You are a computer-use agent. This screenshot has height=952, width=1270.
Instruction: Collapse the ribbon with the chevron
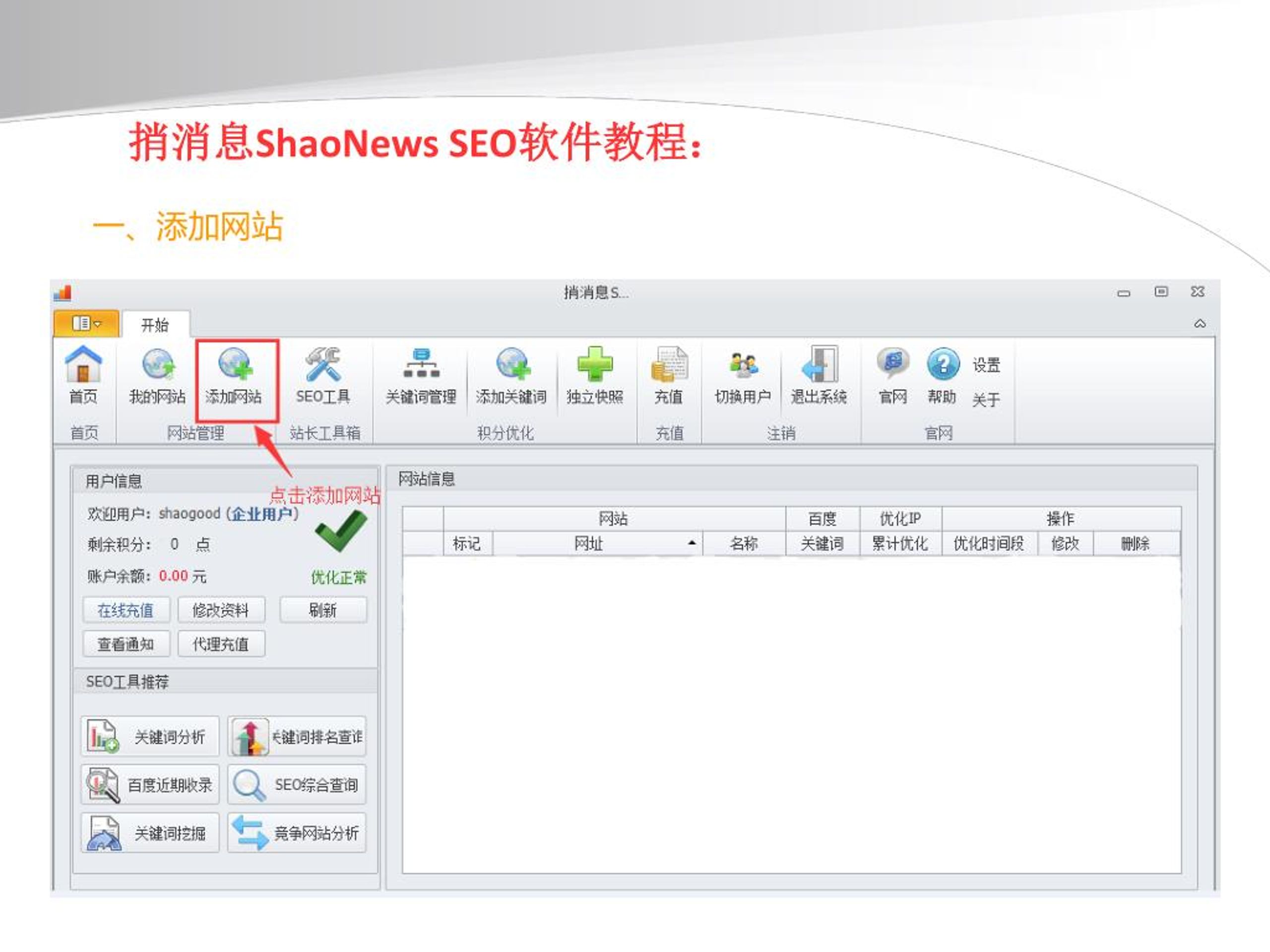(1200, 324)
